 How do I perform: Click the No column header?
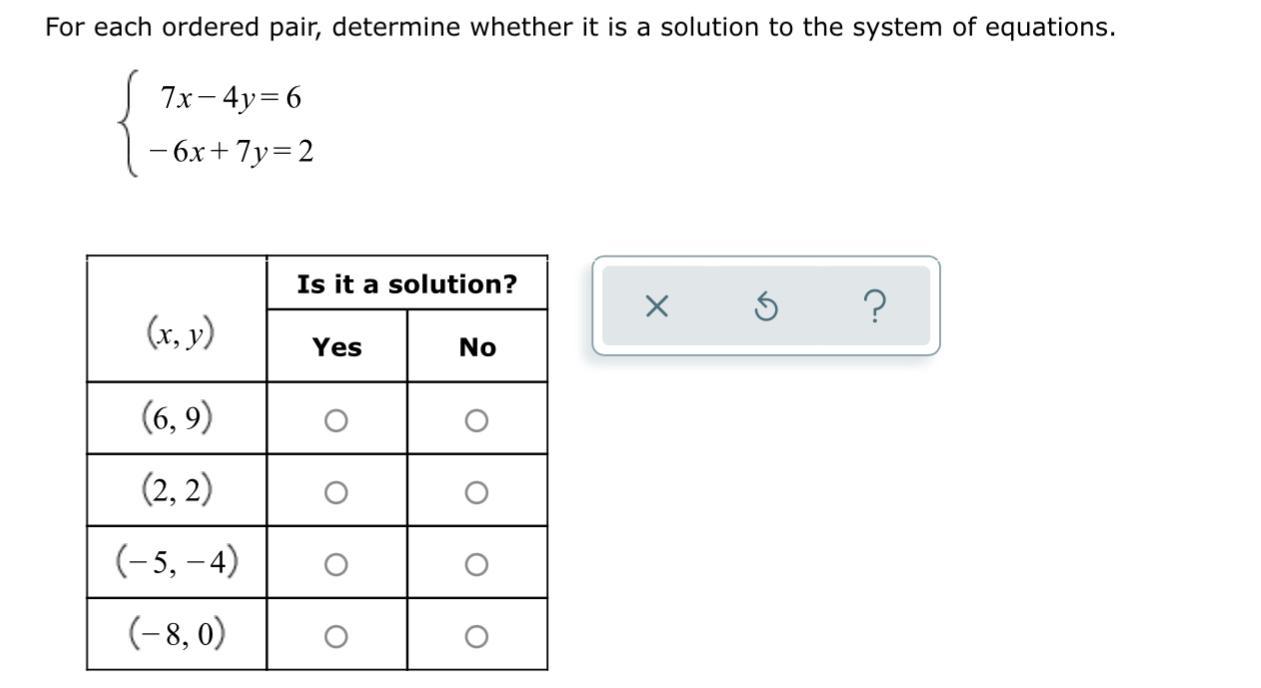click(478, 347)
